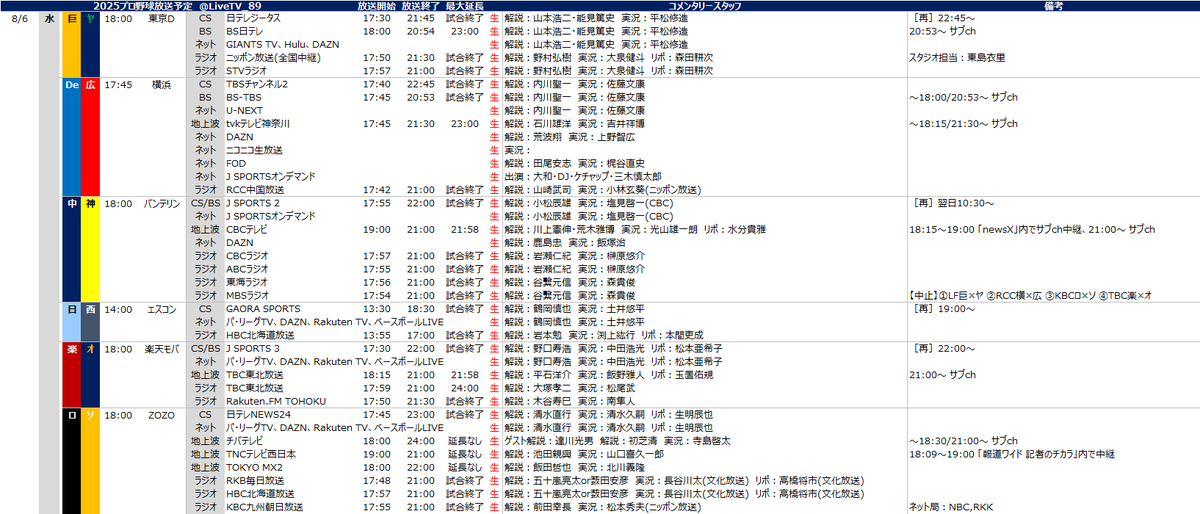The height and width of the screenshot is (514, 1200).
Task: Click the 'J SPORTS 2' channel cell
Action: click(252, 203)
